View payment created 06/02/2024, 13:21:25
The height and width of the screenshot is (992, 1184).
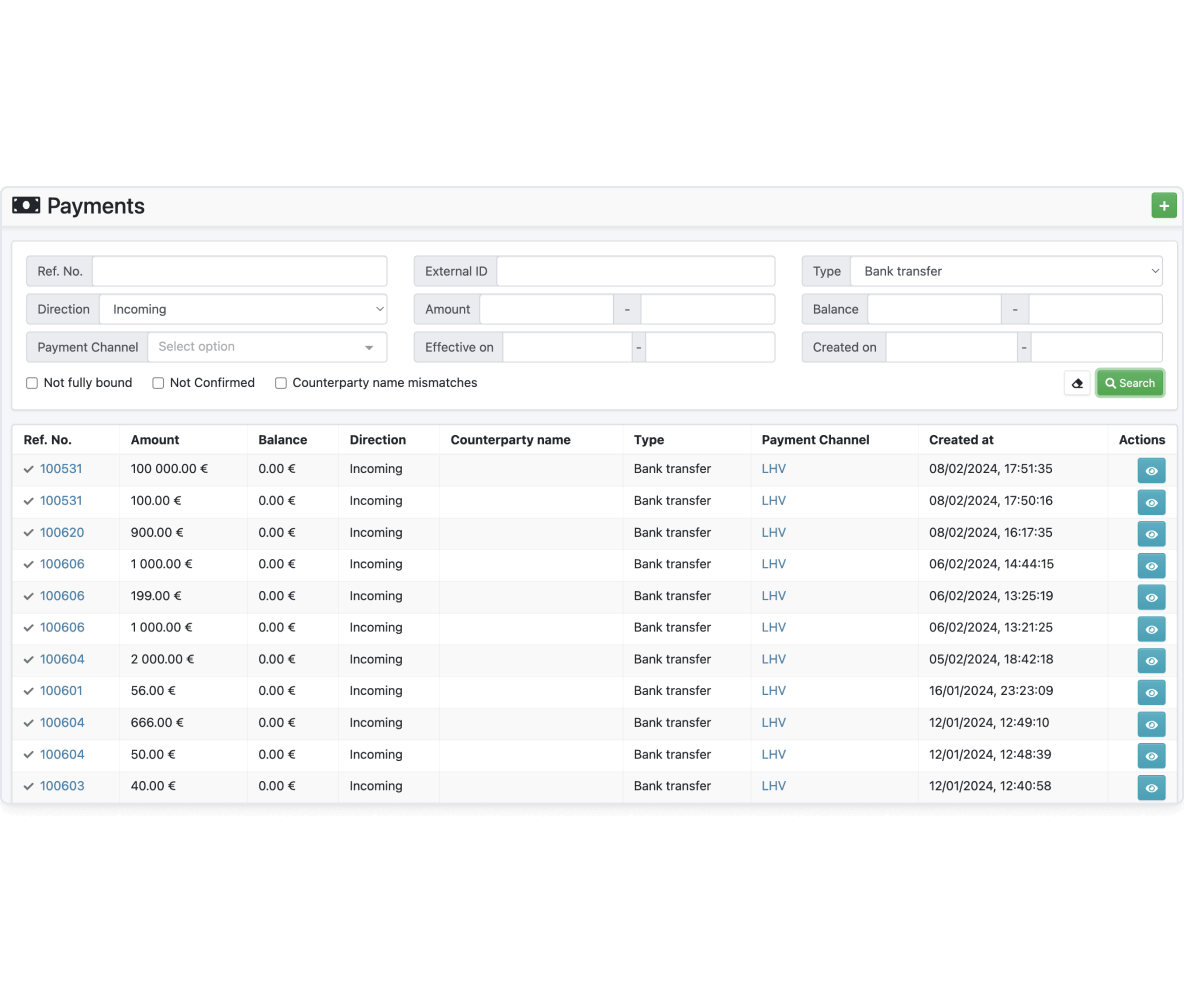(x=1152, y=629)
